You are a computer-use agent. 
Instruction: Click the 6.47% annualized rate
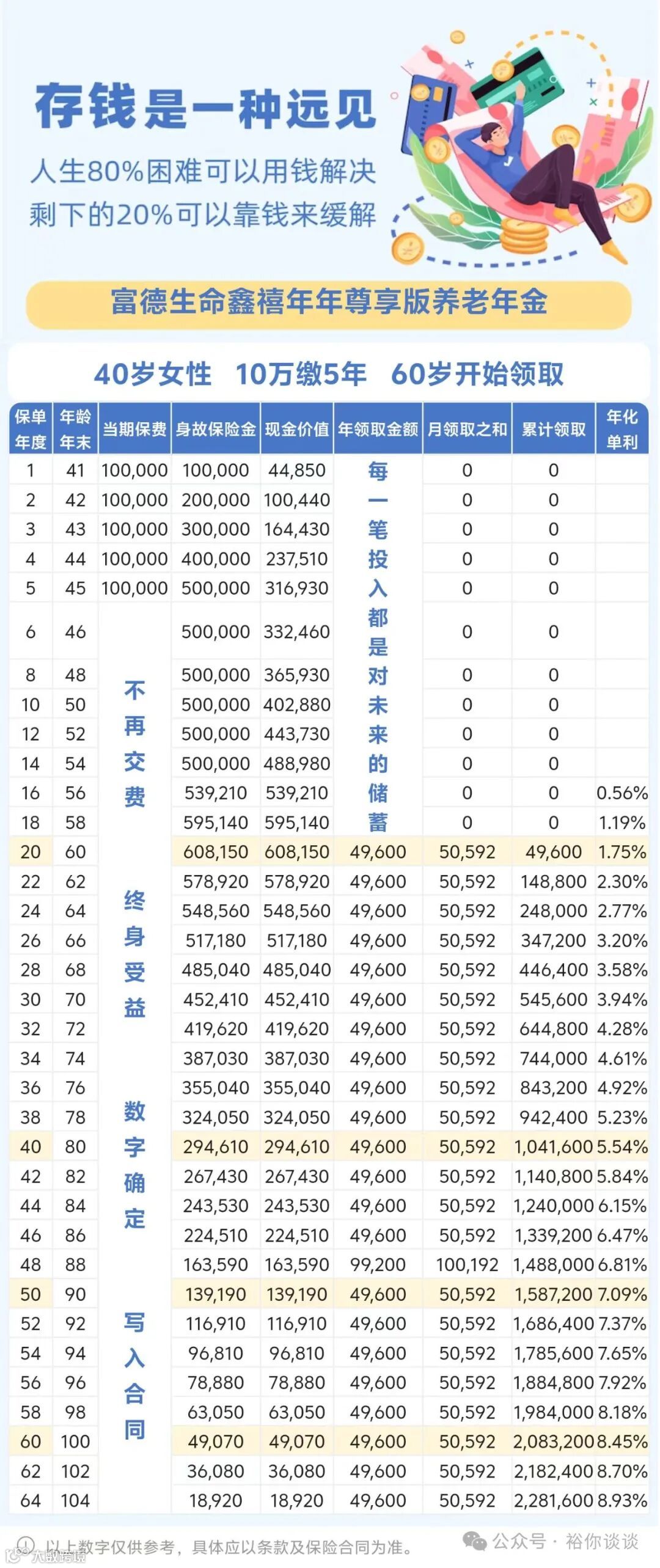tap(622, 1235)
